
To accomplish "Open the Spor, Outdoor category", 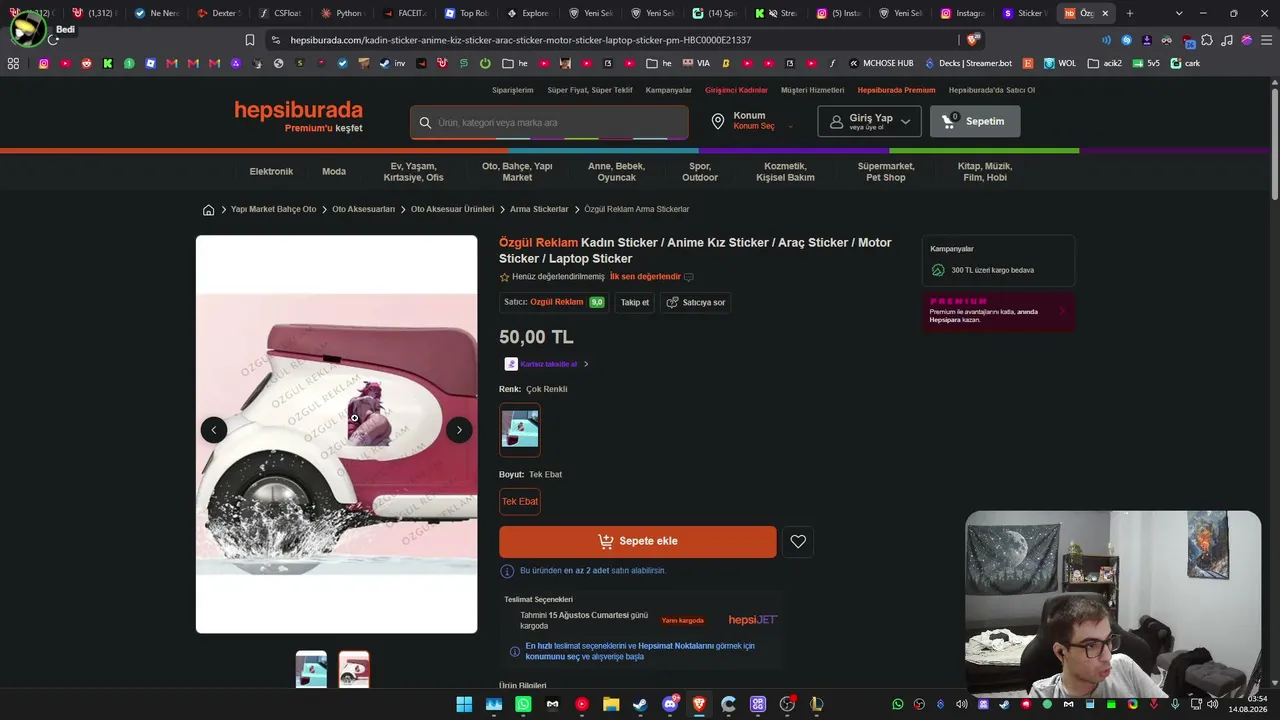I will pos(700,172).
